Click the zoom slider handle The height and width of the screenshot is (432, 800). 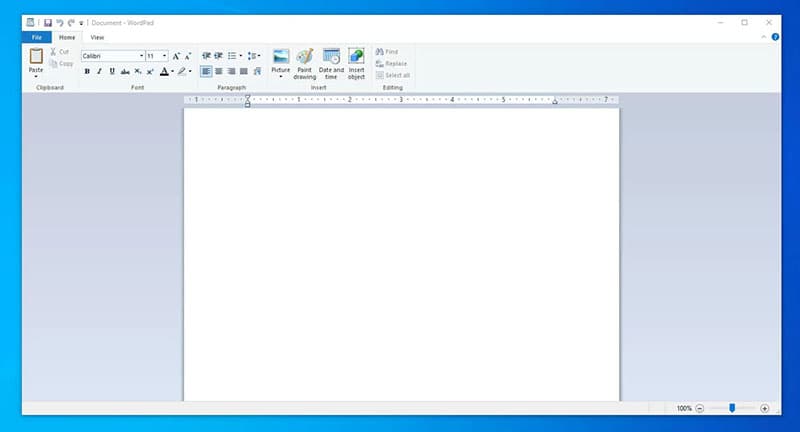click(x=732, y=408)
